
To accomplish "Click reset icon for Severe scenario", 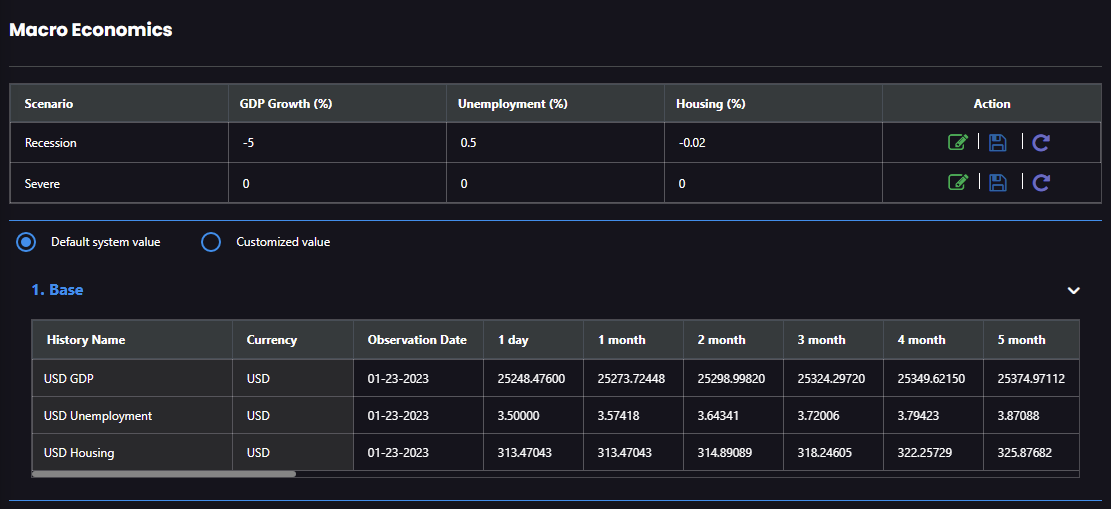I will (x=1041, y=182).
